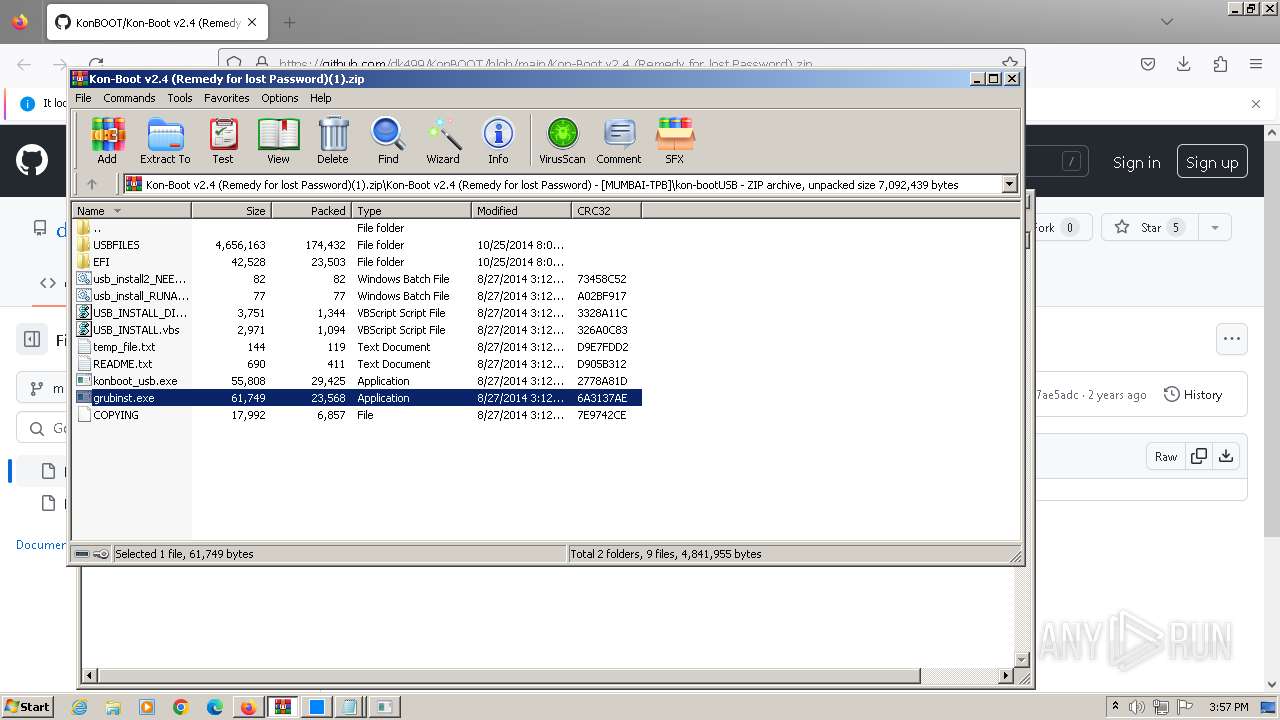Click the Extract To toolbar icon
The height and width of the screenshot is (720, 1280).
(165, 140)
